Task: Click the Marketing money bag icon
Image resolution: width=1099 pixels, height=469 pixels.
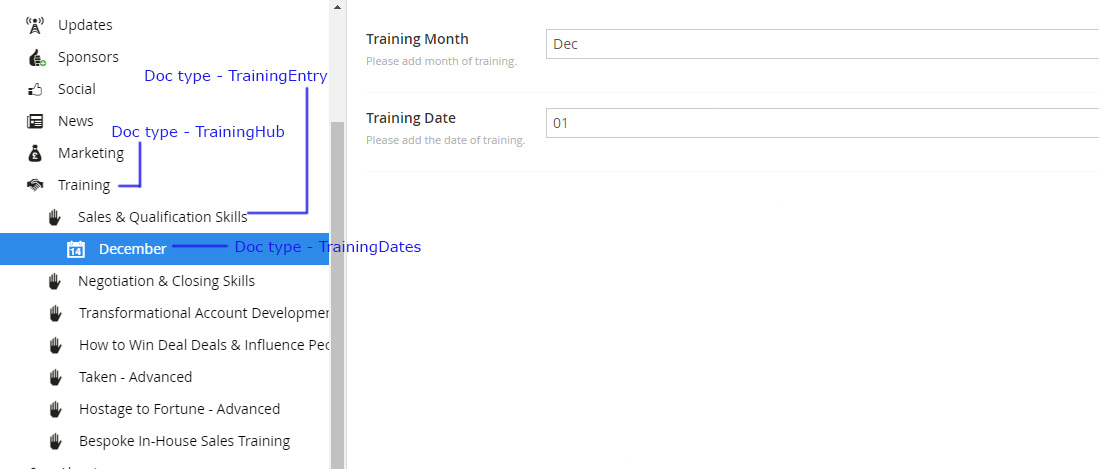Action: [x=36, y=153]
